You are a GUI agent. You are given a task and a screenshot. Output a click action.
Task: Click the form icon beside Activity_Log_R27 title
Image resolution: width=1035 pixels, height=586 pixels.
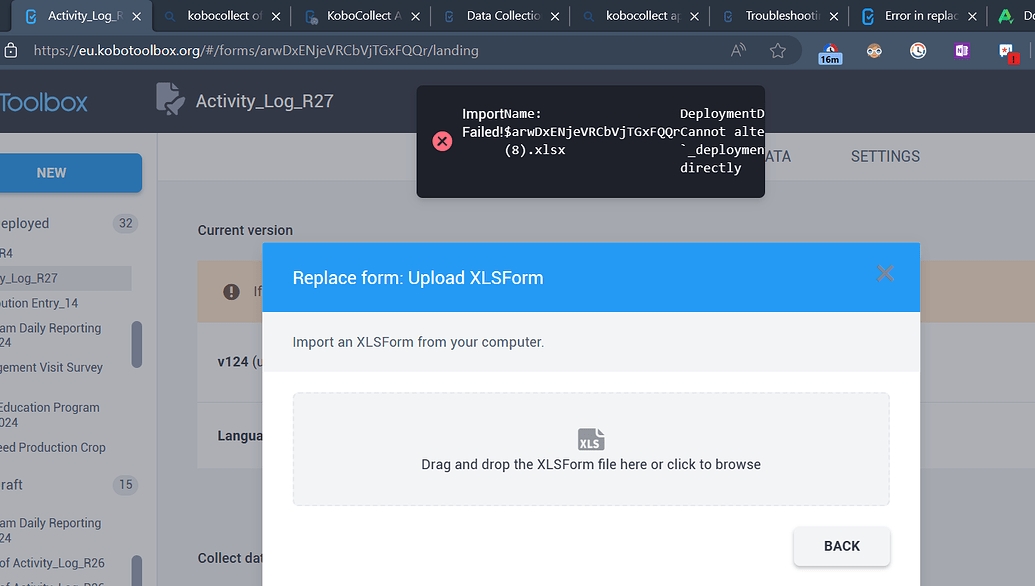pyautogui.click(x=170, y=99)
